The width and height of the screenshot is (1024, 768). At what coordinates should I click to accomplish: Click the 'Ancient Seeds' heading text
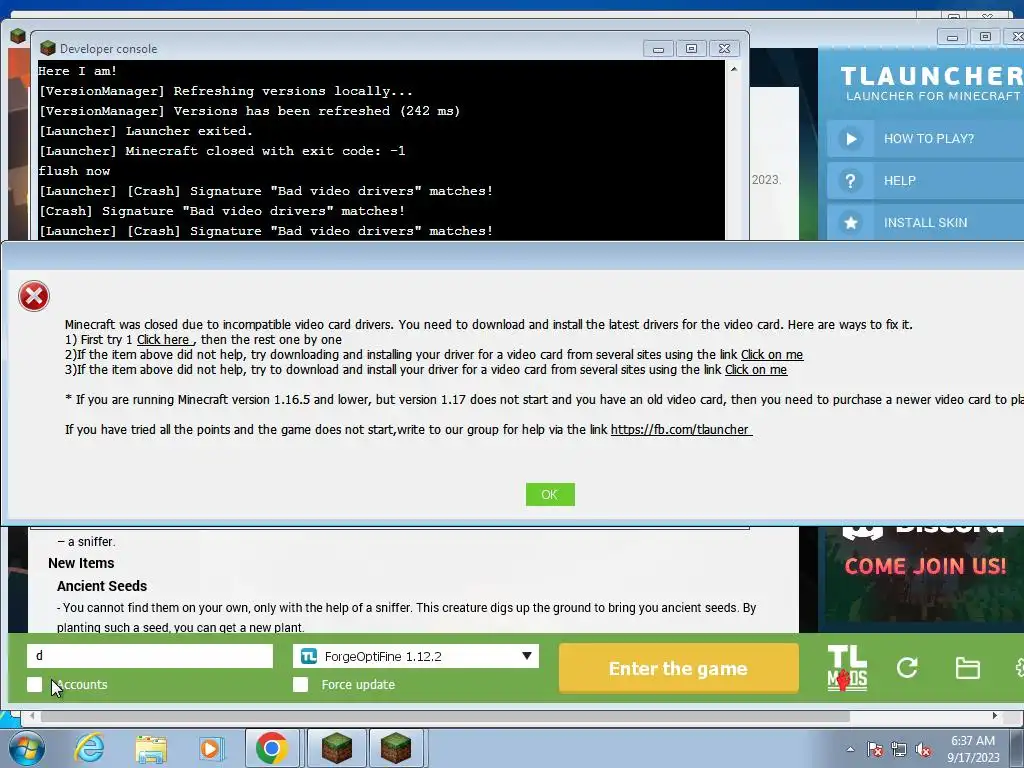coord(102,586)
